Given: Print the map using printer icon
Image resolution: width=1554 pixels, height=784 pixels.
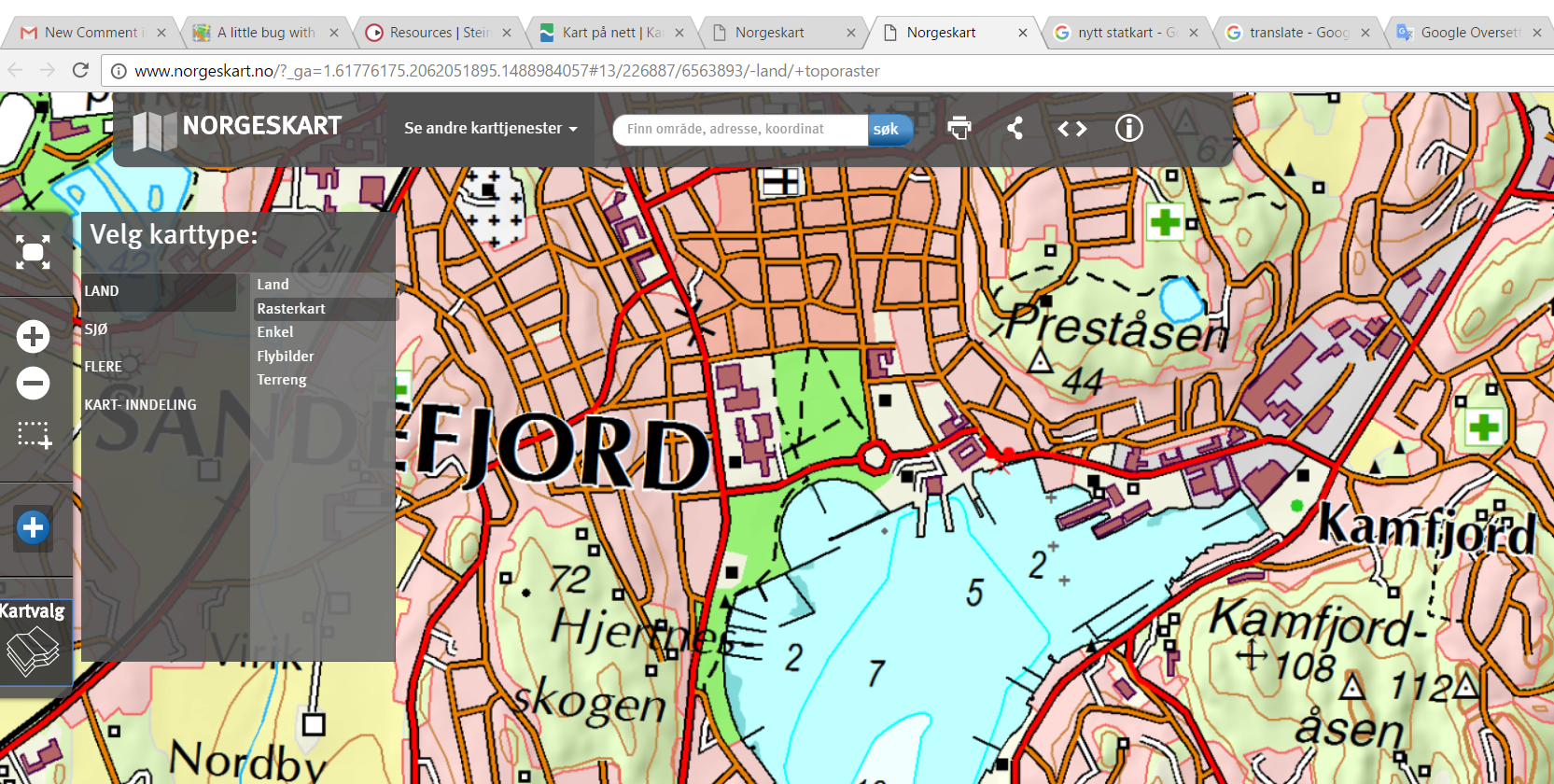Looking at the screenshot, I should tap(959, 128).
